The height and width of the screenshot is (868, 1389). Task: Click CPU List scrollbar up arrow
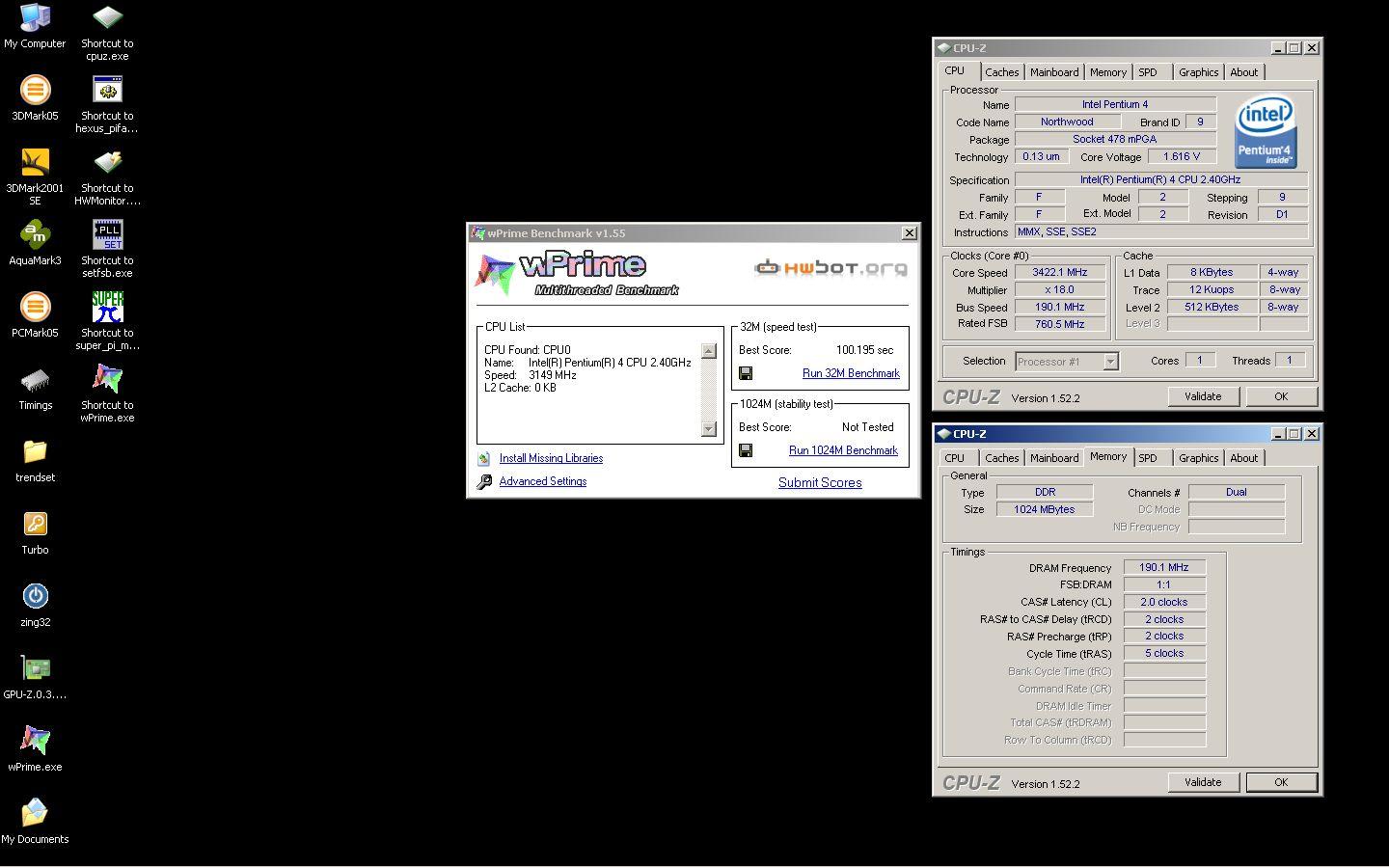point(709,351)
